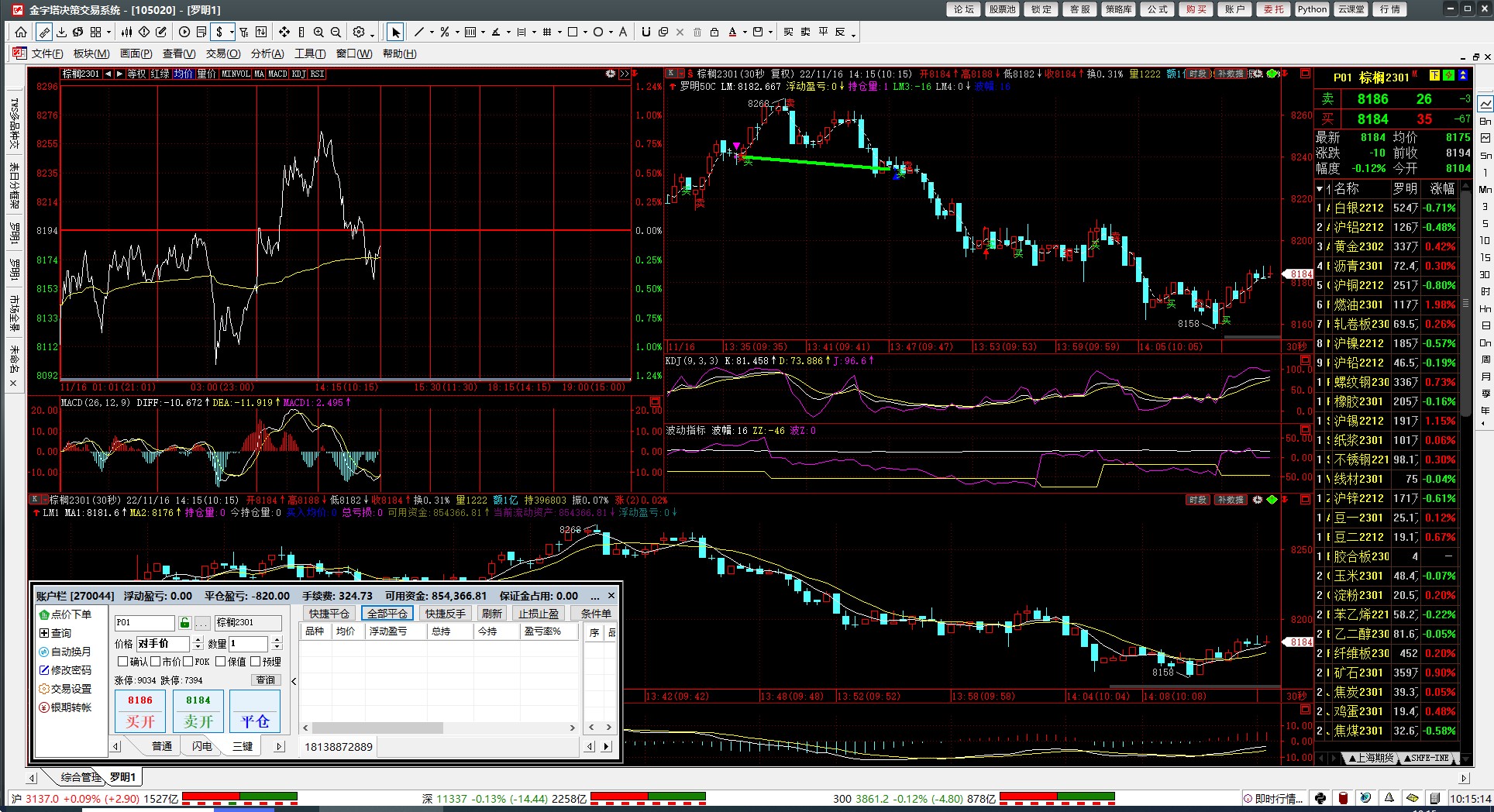Viewport: 1494px width, 812px height.
Task: Open the 交易(O) menu
Action: click(223, 53)
